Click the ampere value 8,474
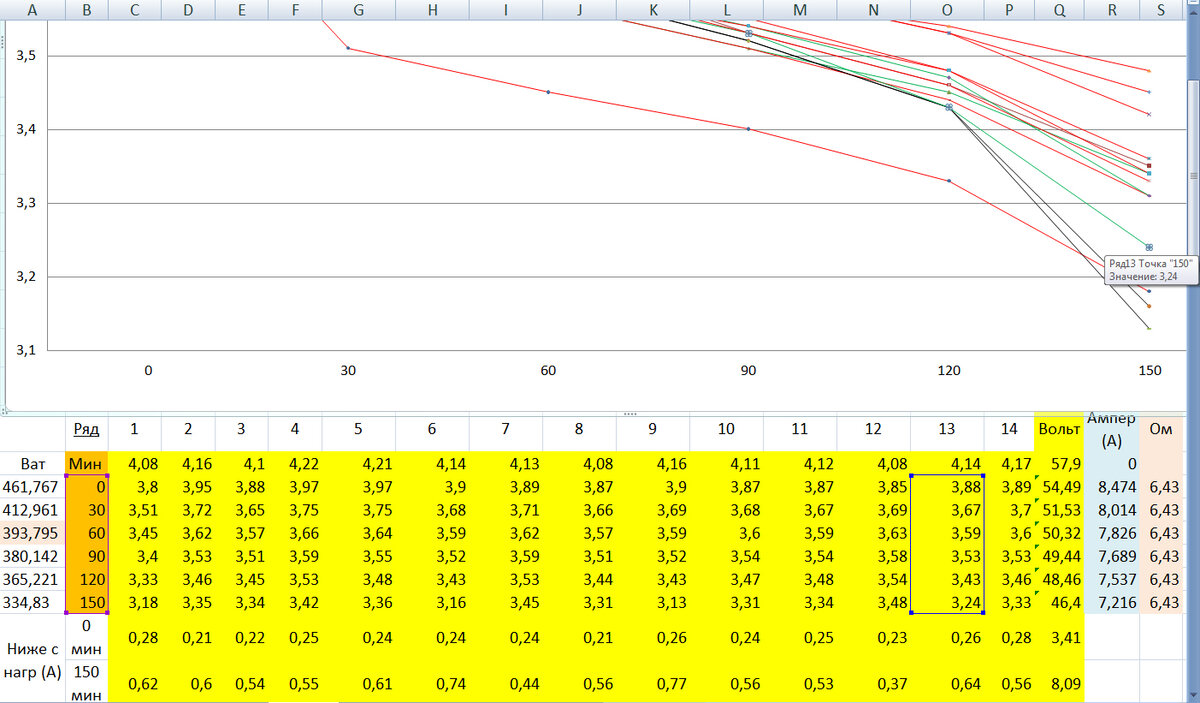Screen dimensions: 1200x703 pos(1111,487)
